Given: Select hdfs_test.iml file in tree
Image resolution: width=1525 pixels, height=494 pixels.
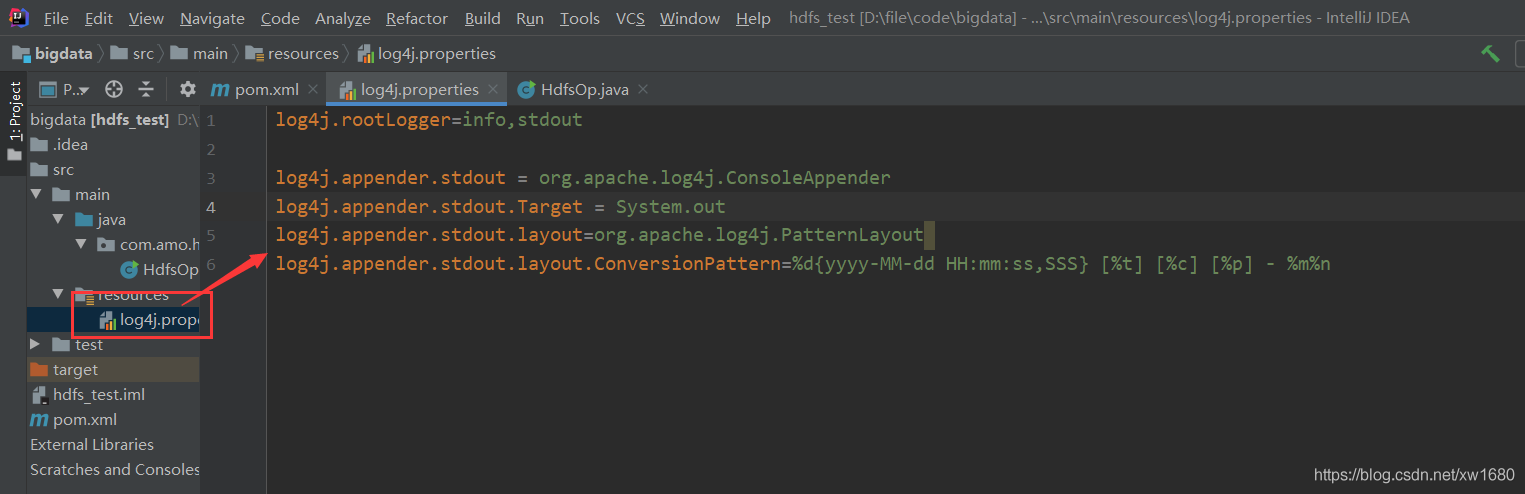Looking at the screenshot, I should [x=89, y=395].
